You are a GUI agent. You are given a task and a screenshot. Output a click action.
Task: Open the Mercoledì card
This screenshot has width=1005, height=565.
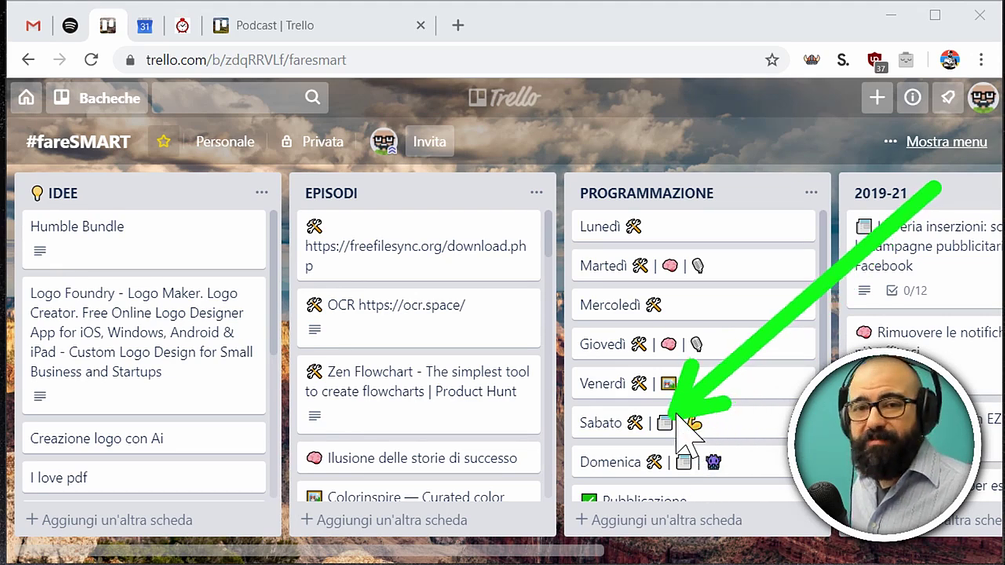[694, 305]
